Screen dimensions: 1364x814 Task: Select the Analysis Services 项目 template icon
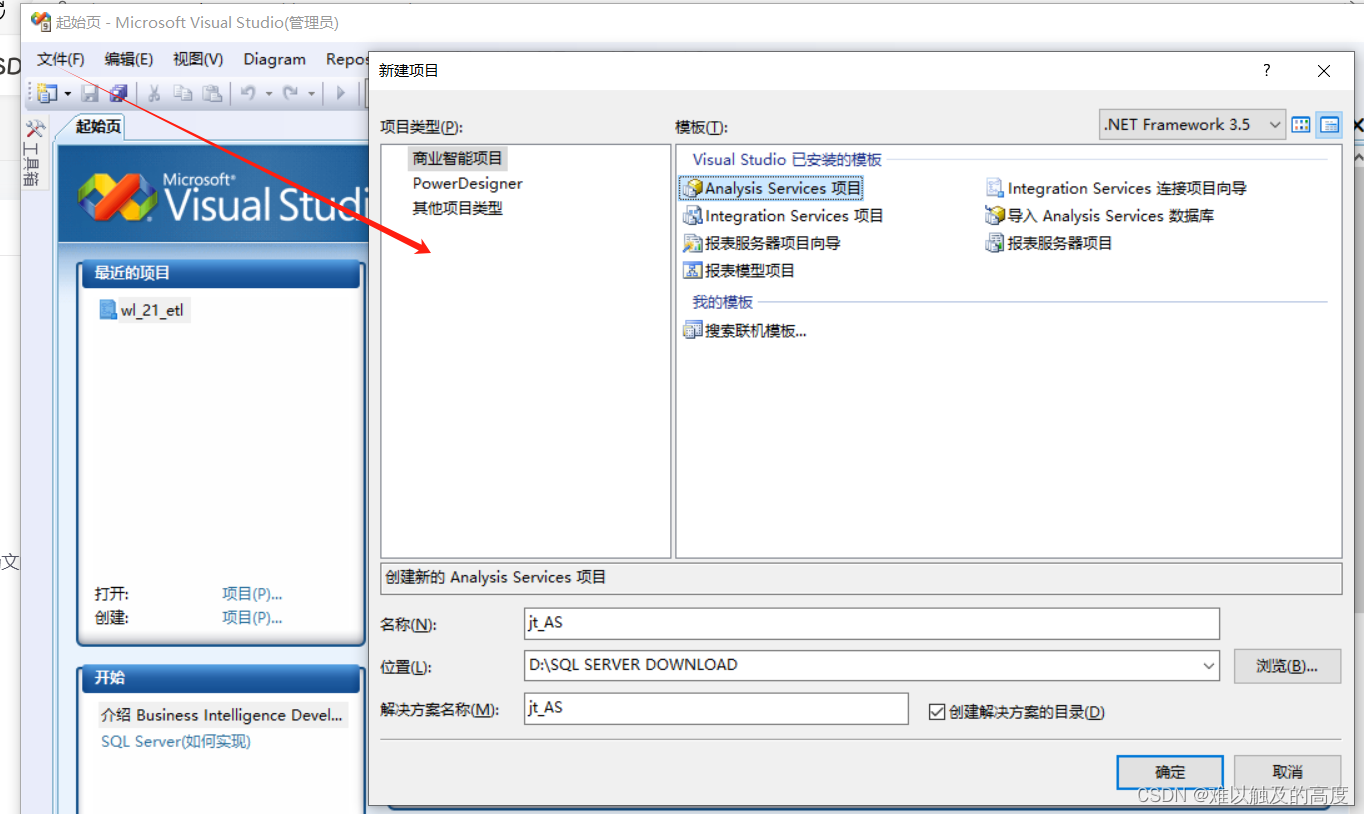(692, 188)
